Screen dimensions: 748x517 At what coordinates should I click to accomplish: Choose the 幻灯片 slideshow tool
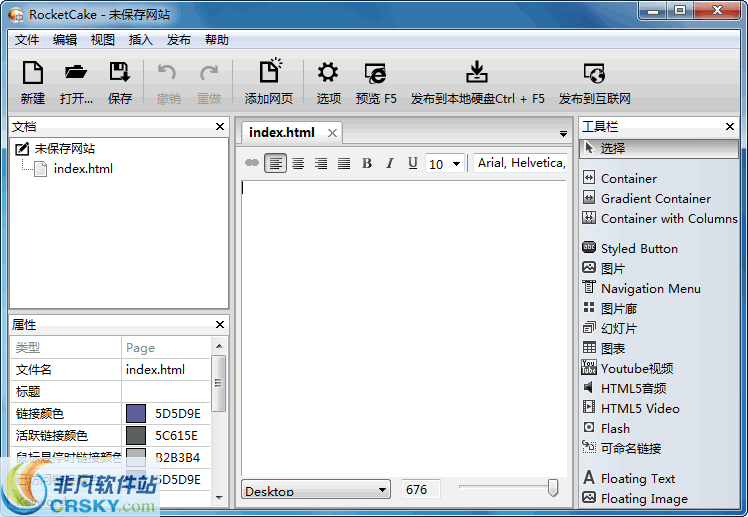[610, 329]
